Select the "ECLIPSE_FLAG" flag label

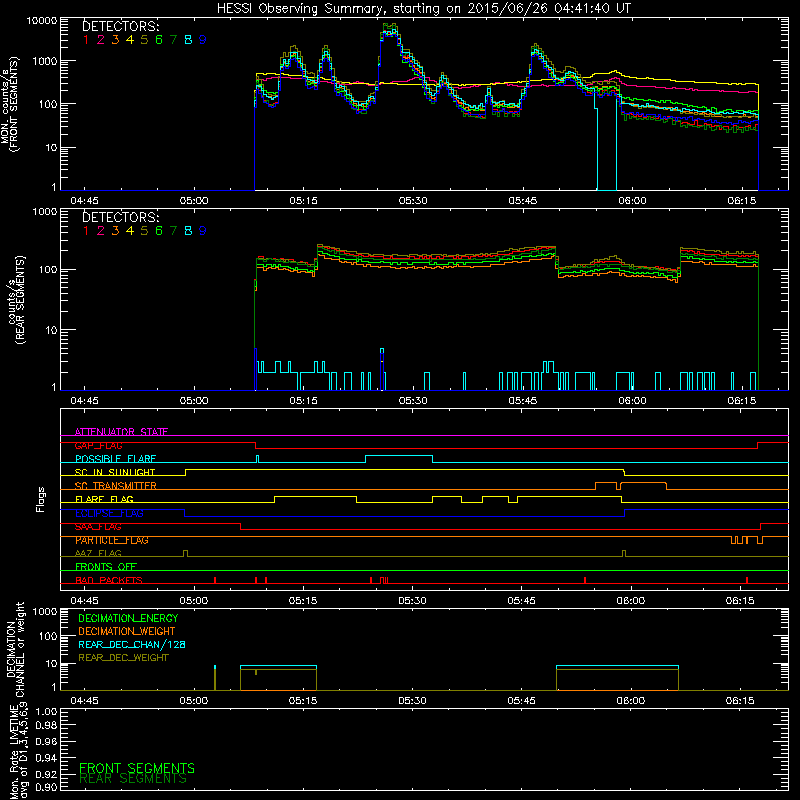pos(109,513)
